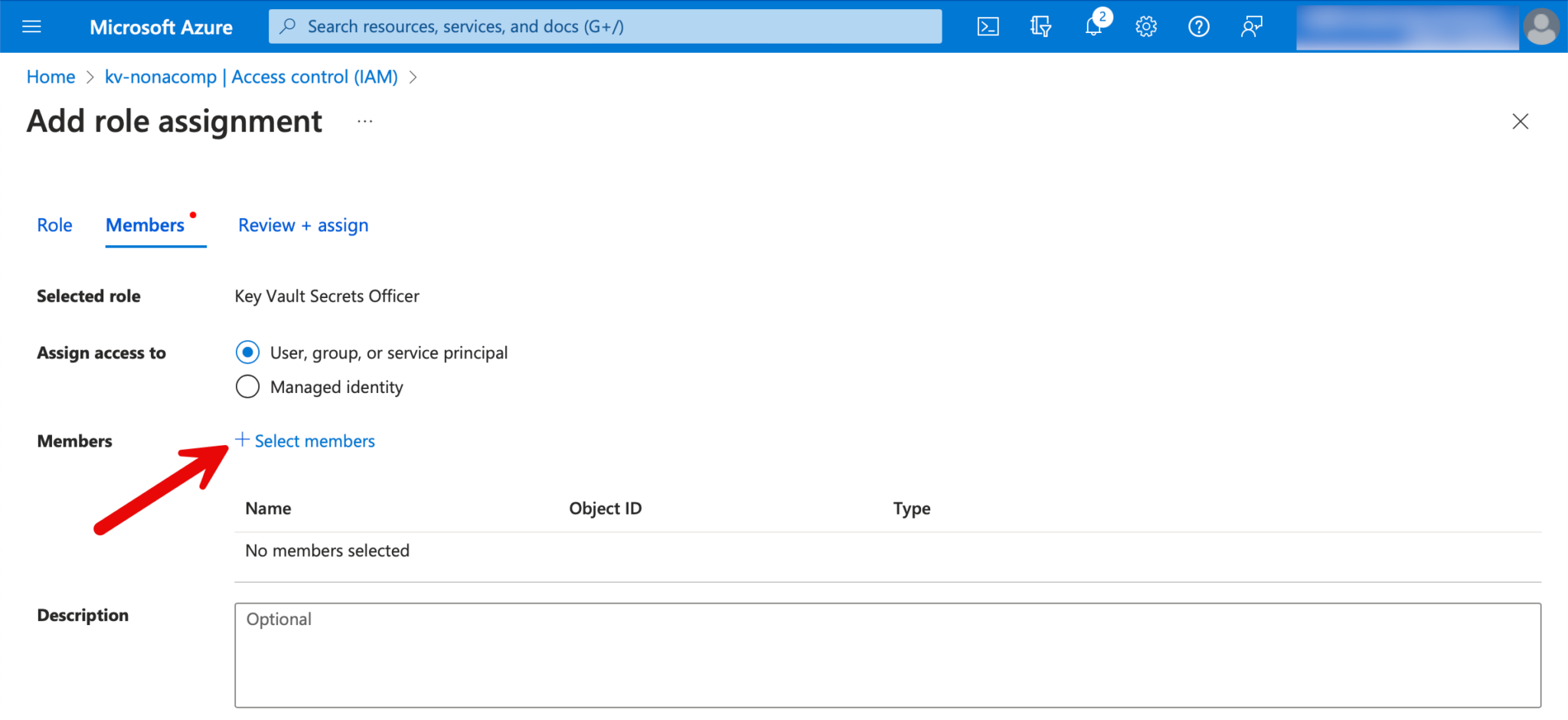Select Managed identity radio option
Image resolution: width=1568 pixels, height=720 pixels.
(x=247, y=387)
